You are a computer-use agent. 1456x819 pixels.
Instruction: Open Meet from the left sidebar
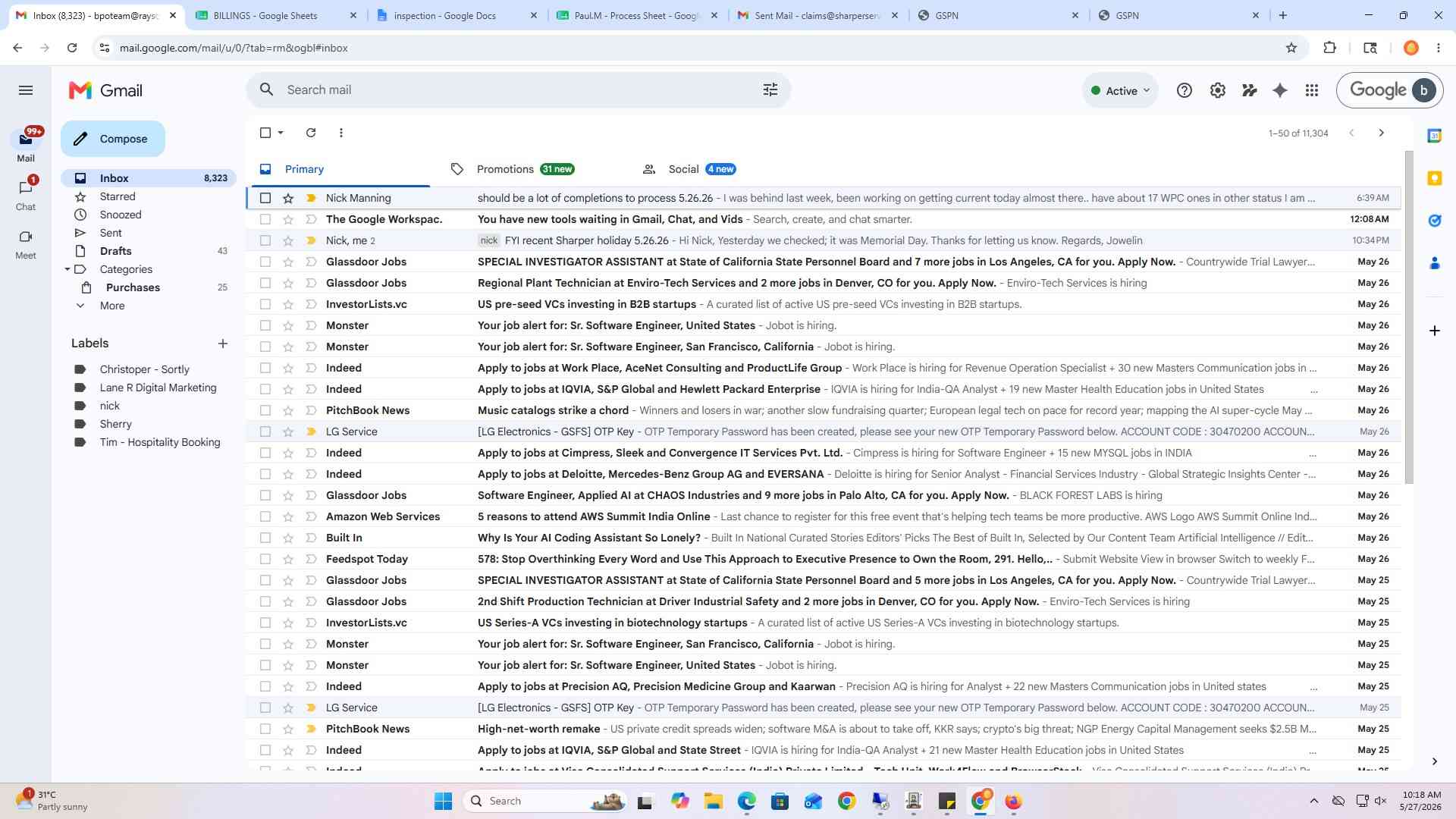pos(26,244)
